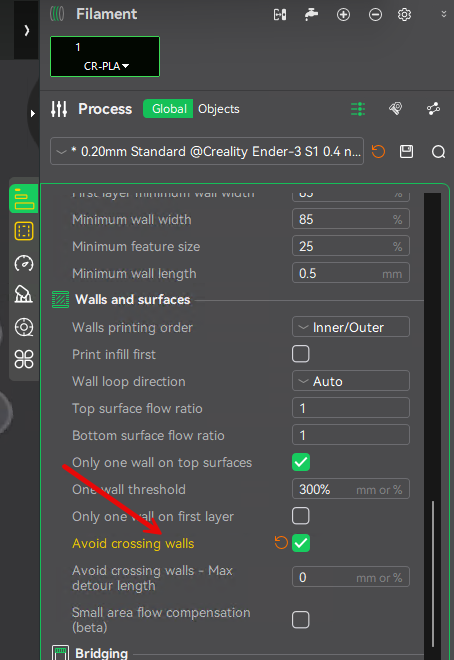Toggle the advanced settings list icon
This screenshot has height=660, width=454.
(x=358, y=109)
